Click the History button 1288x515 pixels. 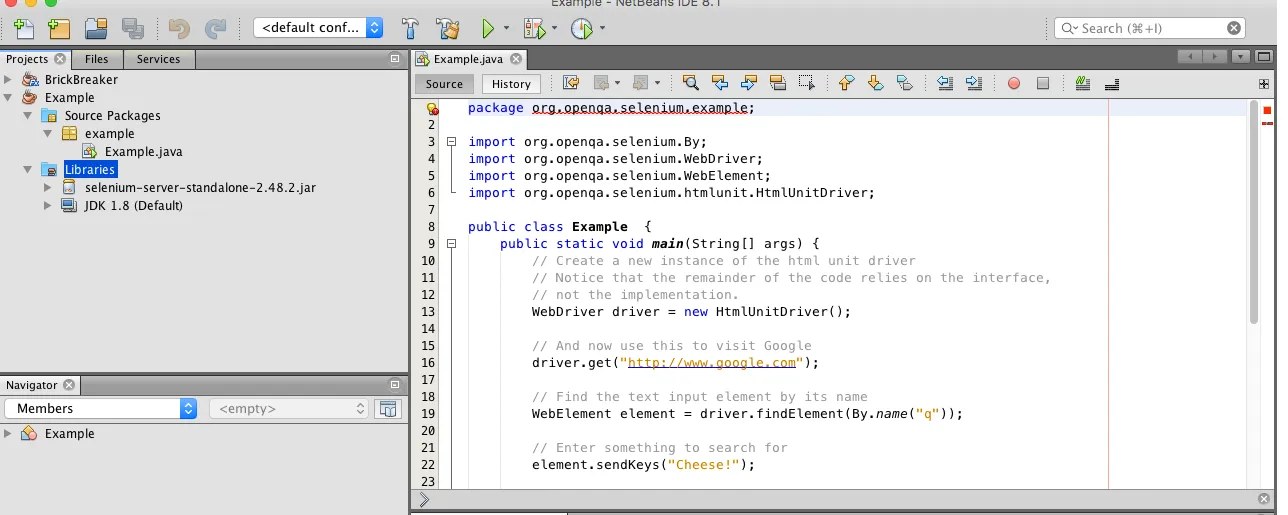(x=511, y=84)
